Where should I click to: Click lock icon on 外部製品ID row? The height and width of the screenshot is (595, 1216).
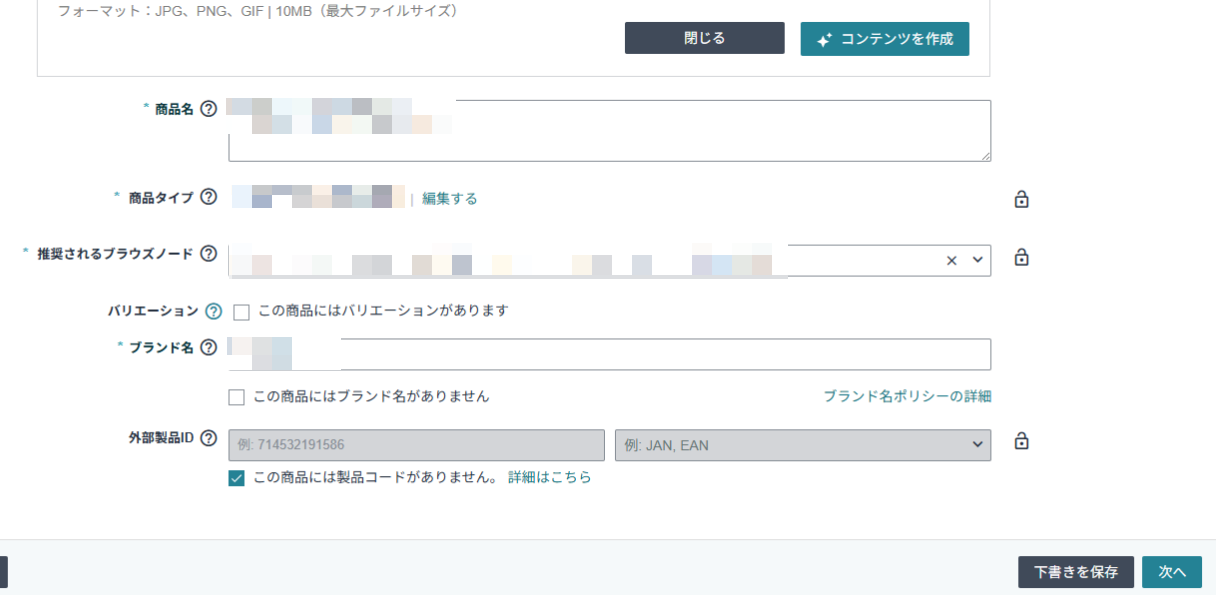[1021, 441]
